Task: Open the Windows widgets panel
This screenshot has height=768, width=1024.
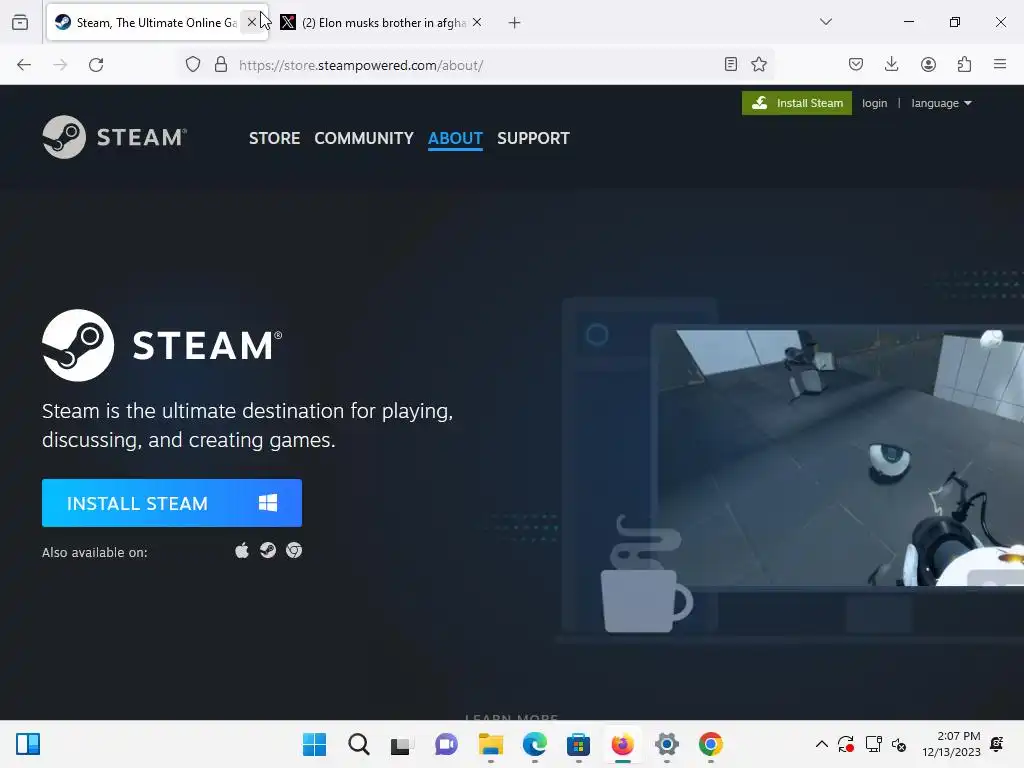Action: 28,744
